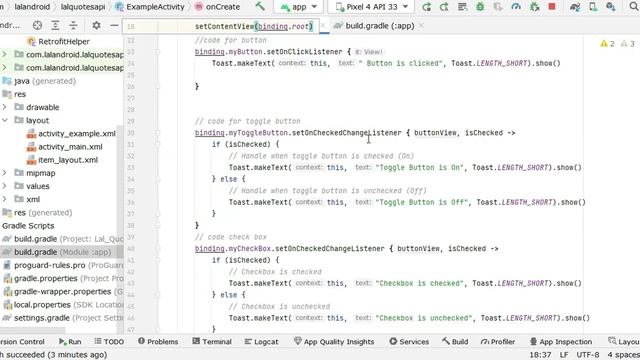Launch the Profile app gauge icon
Screen dimensions: 640x360
click(x=516, y=7)
